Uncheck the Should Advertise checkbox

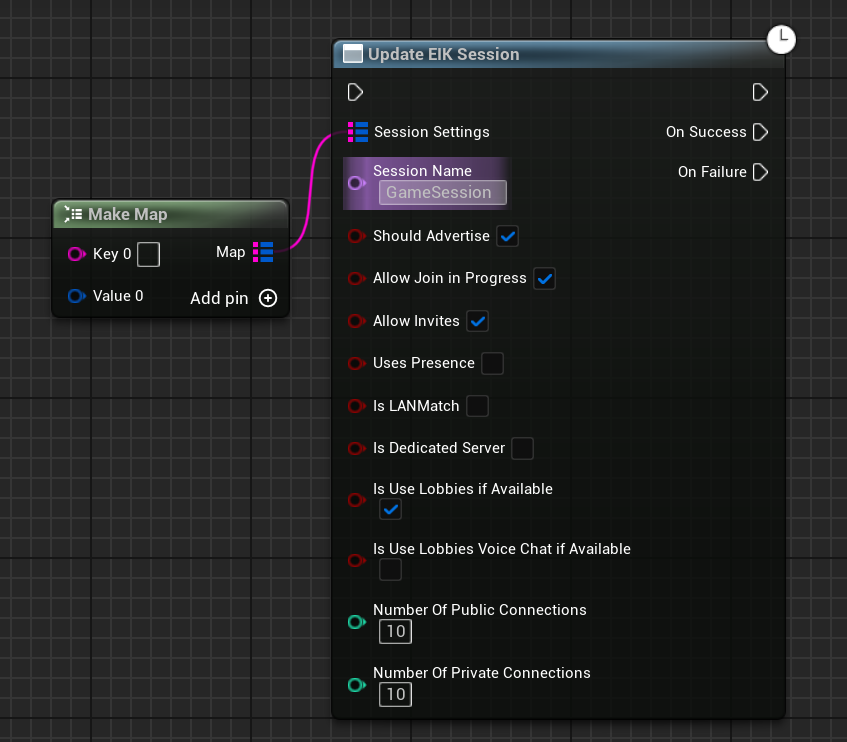[507, 236]
